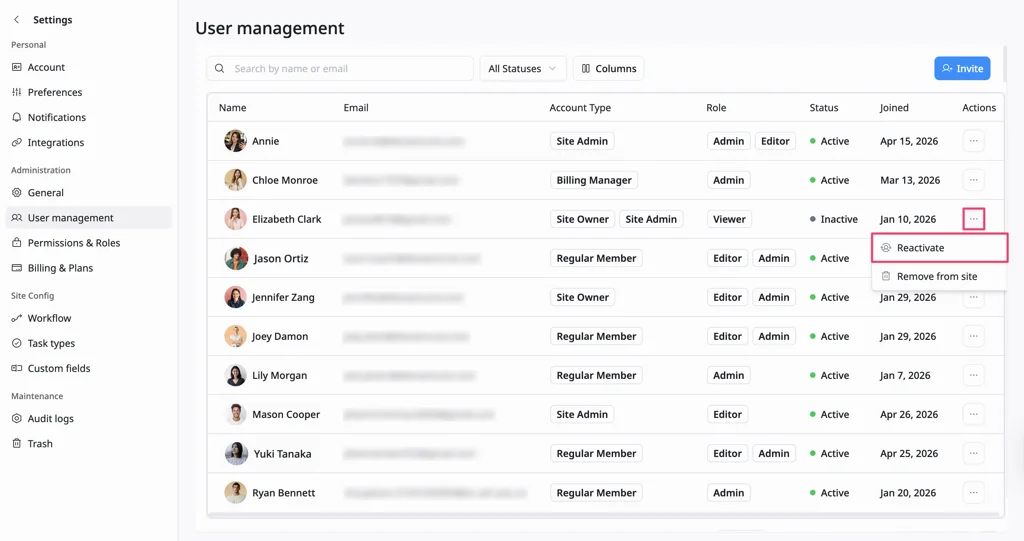Choose Reactivate from the context menu
Screen dimensions: 1024x541
[x=939, y=248]
